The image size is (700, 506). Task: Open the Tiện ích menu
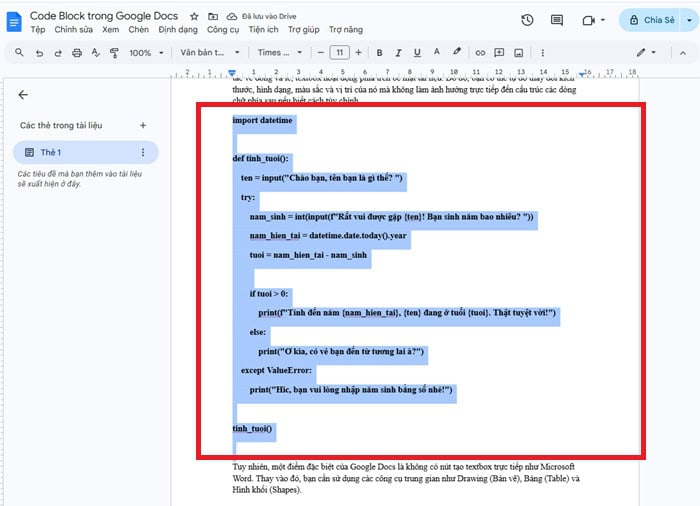coord(263,29)
